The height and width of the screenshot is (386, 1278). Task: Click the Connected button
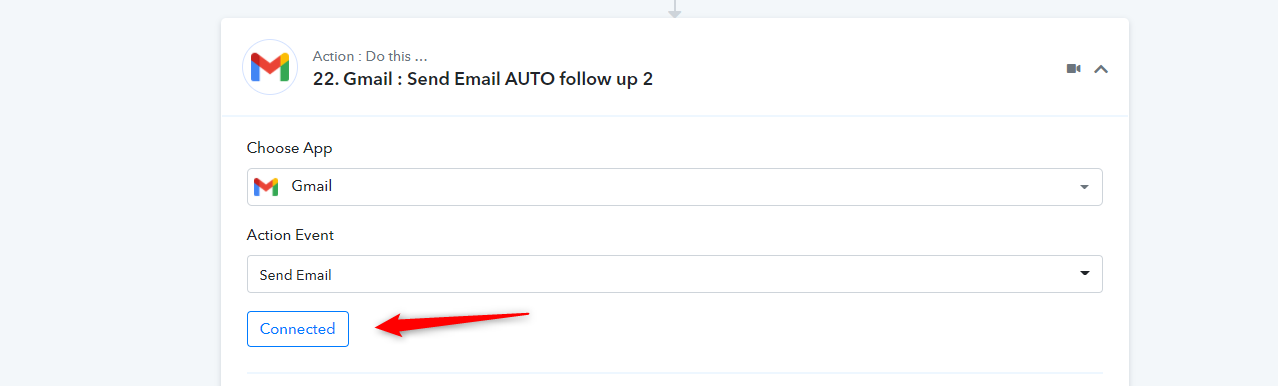[298, 329]
